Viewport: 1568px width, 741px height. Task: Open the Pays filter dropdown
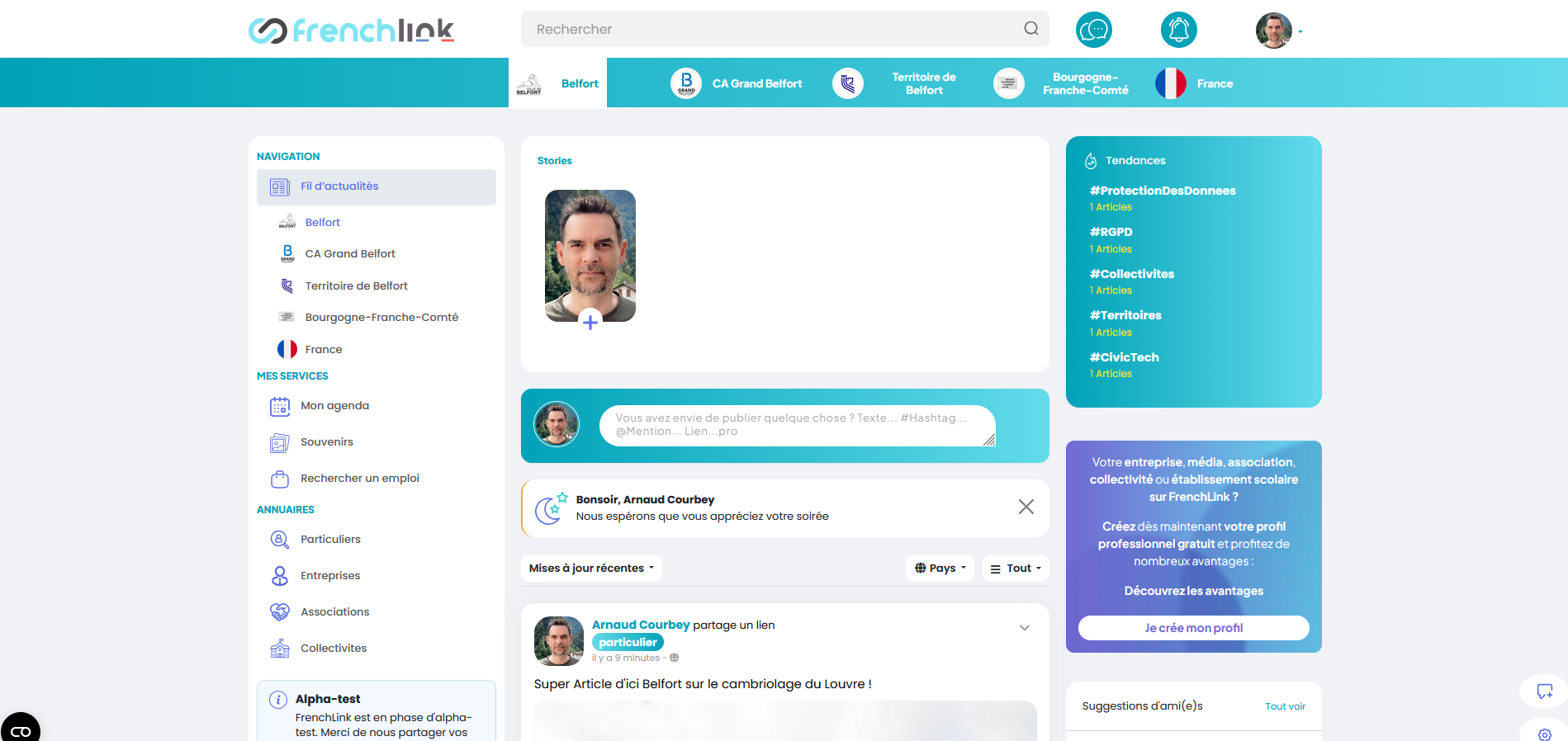pos(940,568)
